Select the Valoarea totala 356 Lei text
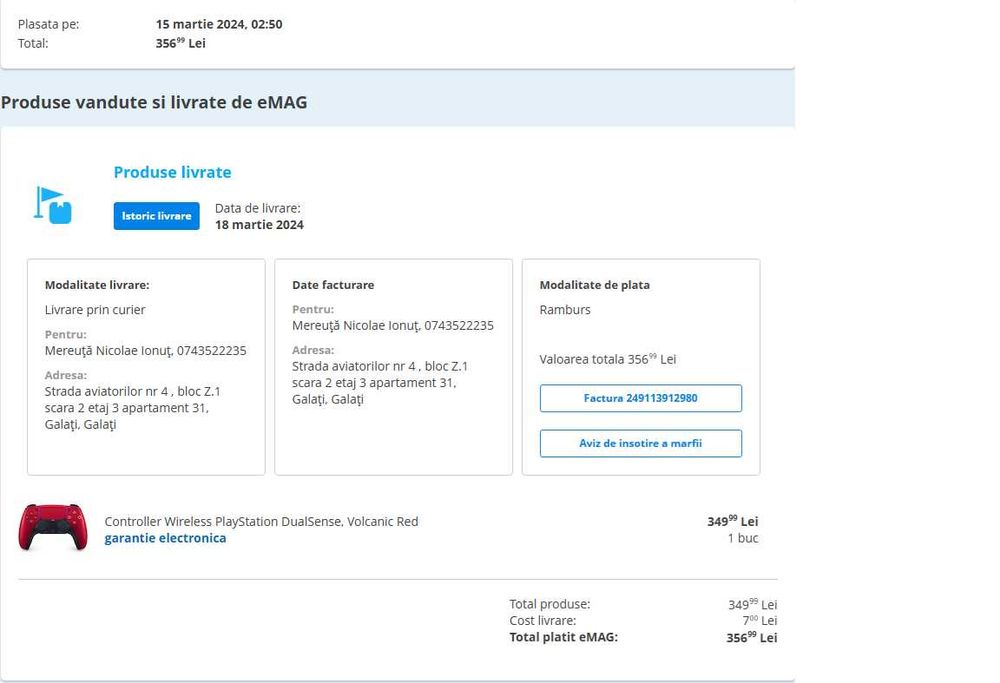The image size is (1000, 683). [608, 359]
